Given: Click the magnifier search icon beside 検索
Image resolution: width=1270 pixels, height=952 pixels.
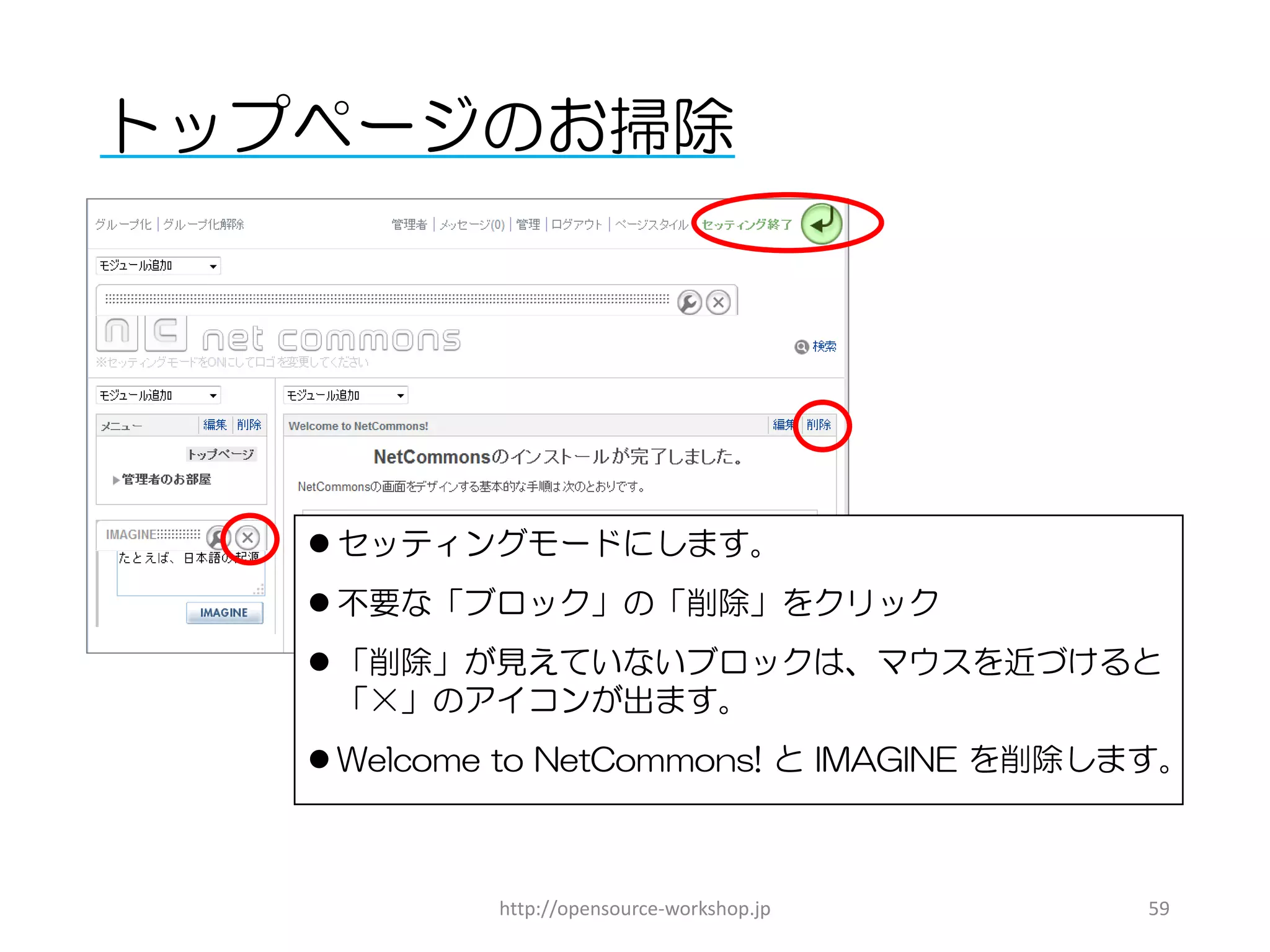Looking at the screenshot, I should point(801,346).
